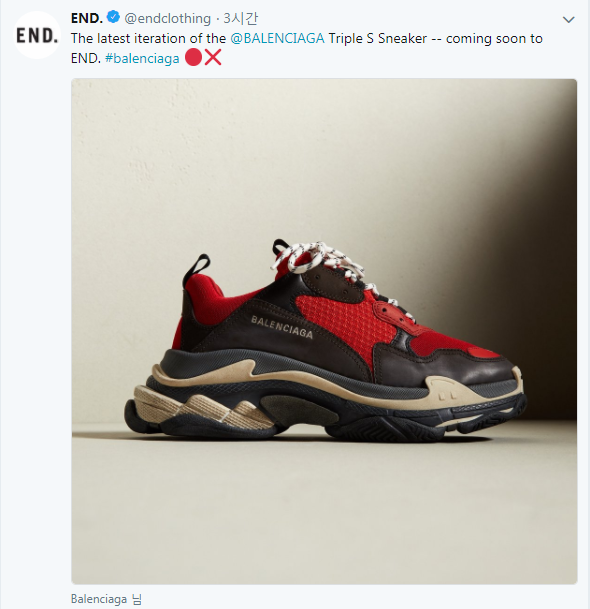Click the END. display name
This screenshot has height=609, width=590.
coord(87,18)
